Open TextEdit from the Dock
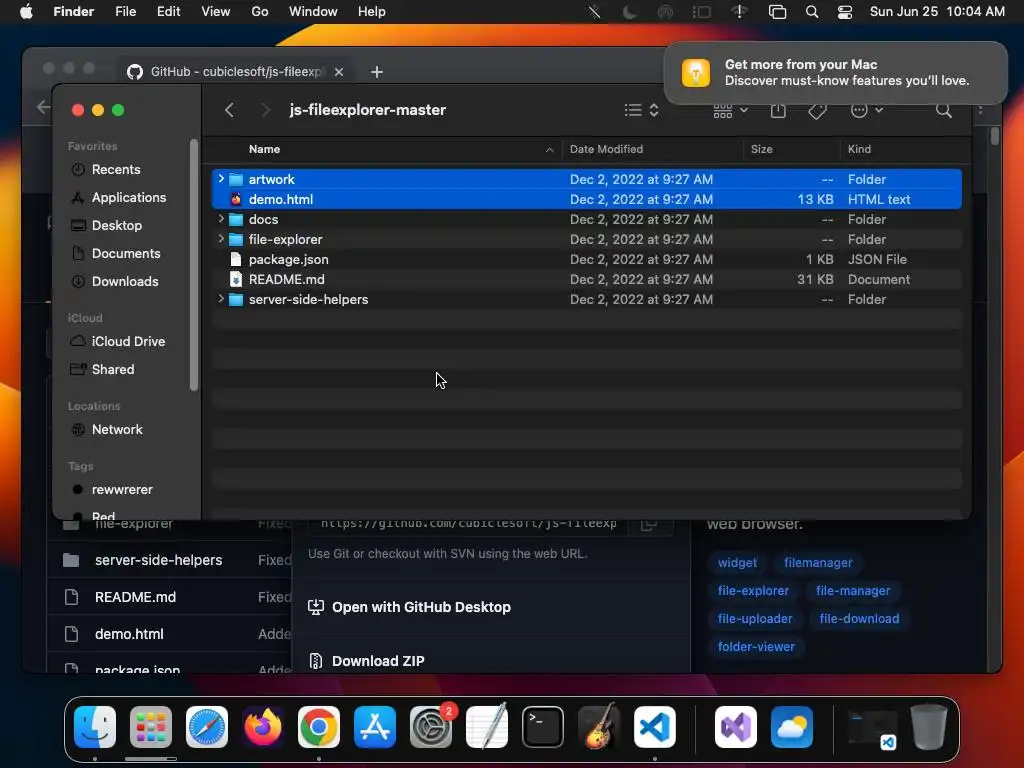 [x=487, y=727]
